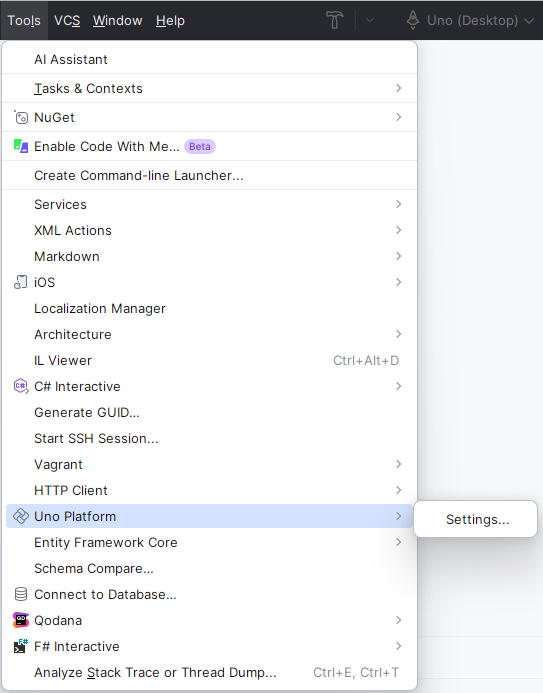Open the dropdown arrow next to build hammer

click(x=370, y=20)
